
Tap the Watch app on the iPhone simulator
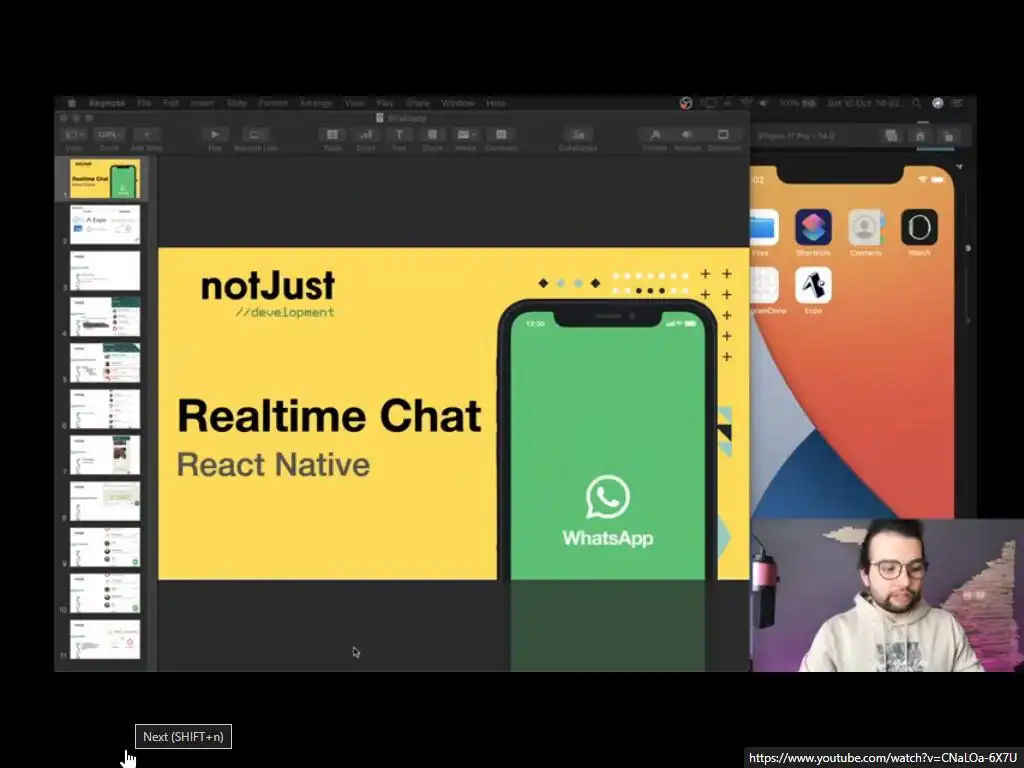[919, 227]
